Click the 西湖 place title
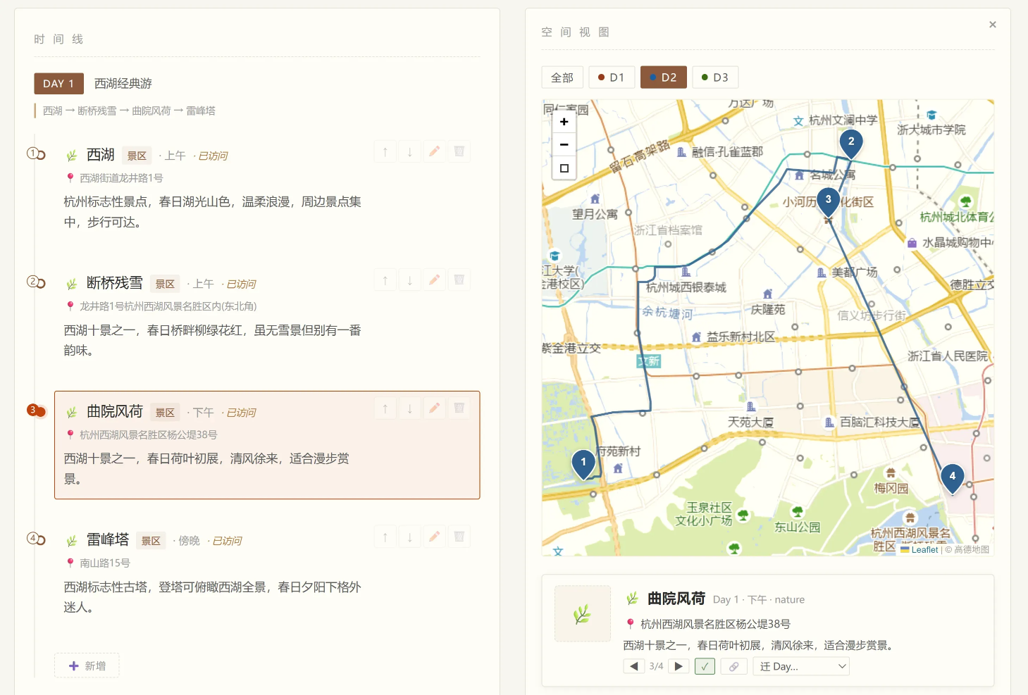 (x=100, y=155)
